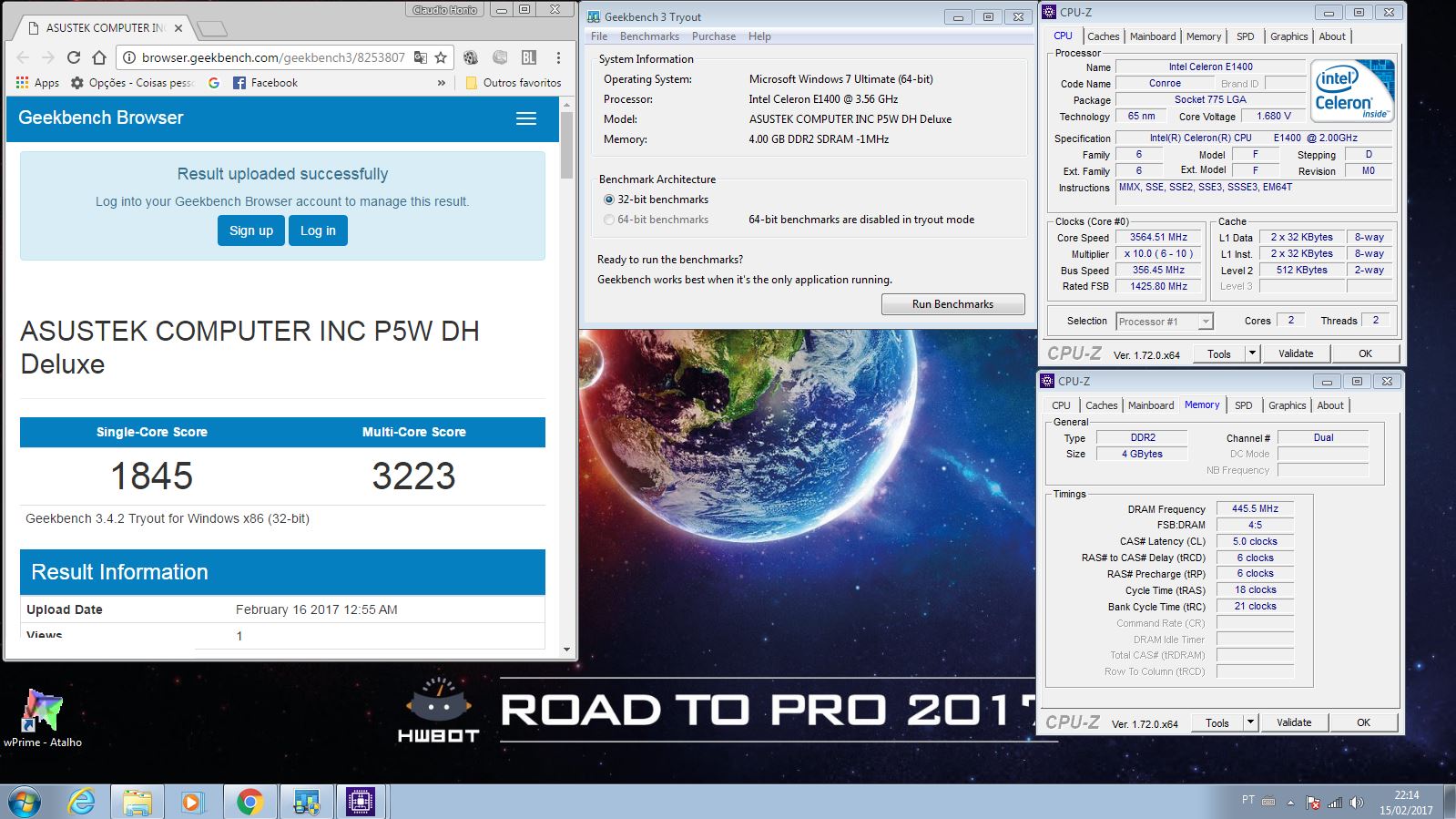Switch to CPU tab in bottom CPU-Z
Screen dimensions: 1456x819
(1061, 405)
